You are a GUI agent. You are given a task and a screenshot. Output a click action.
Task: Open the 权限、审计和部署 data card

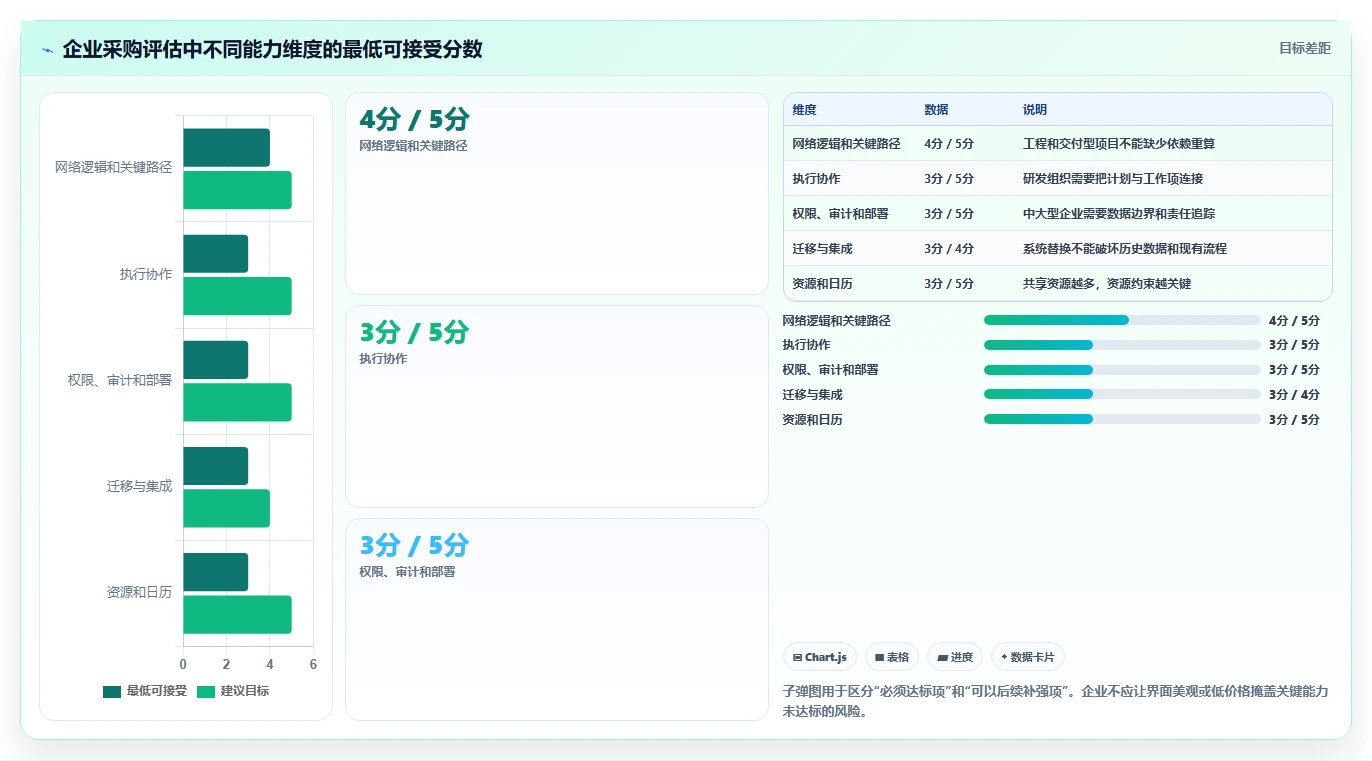557,620
